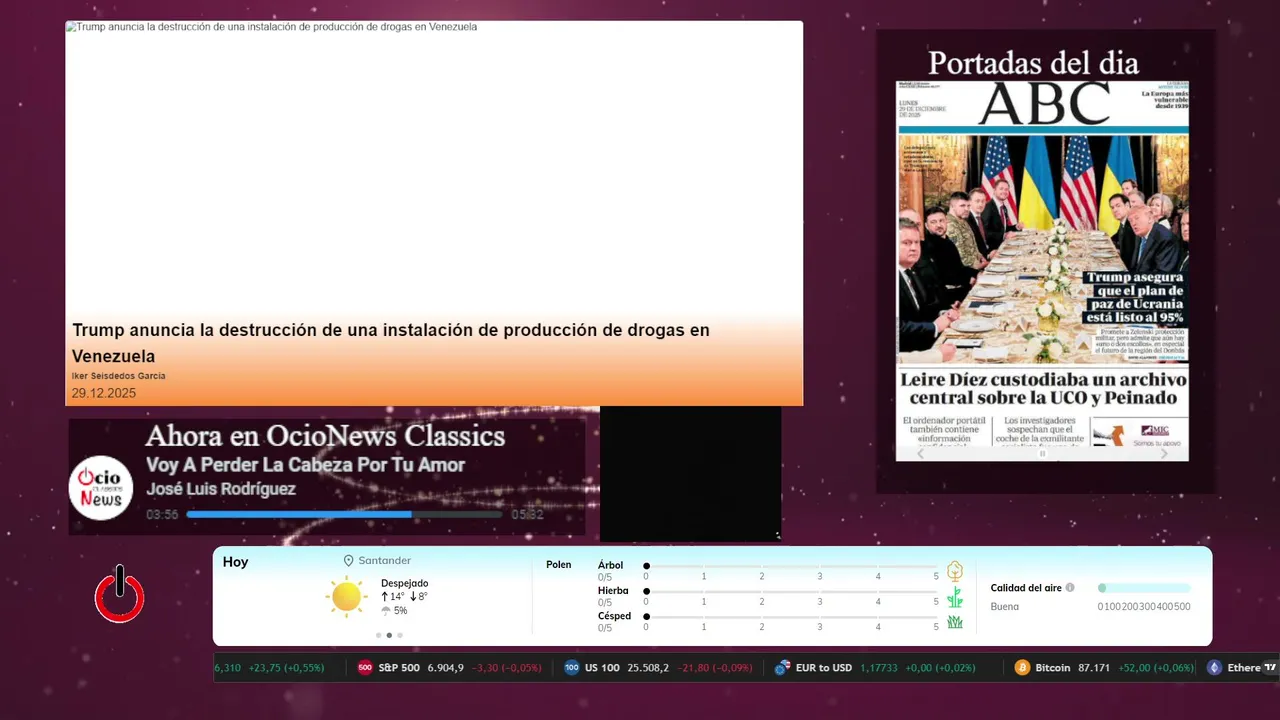Click the air quality index bar
Viewport: 1280px width, 720px height.
(x=1144, y=588)
